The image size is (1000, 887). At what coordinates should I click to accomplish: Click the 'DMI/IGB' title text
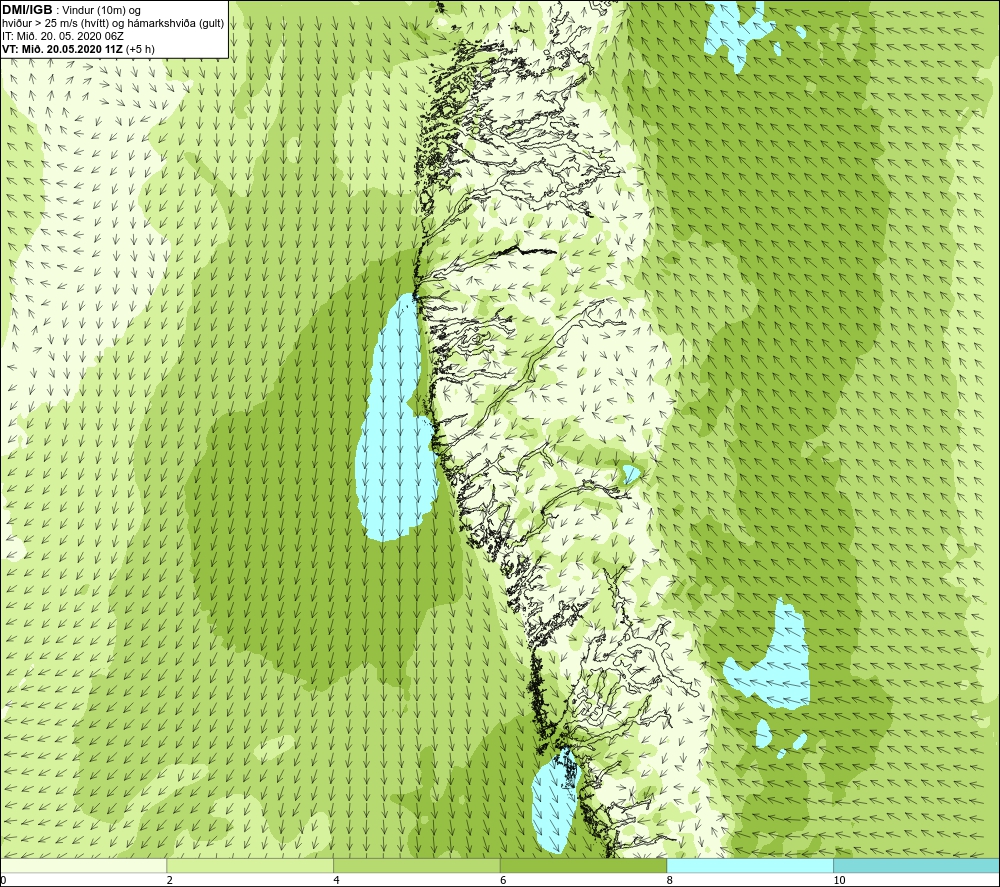point(27,10)
